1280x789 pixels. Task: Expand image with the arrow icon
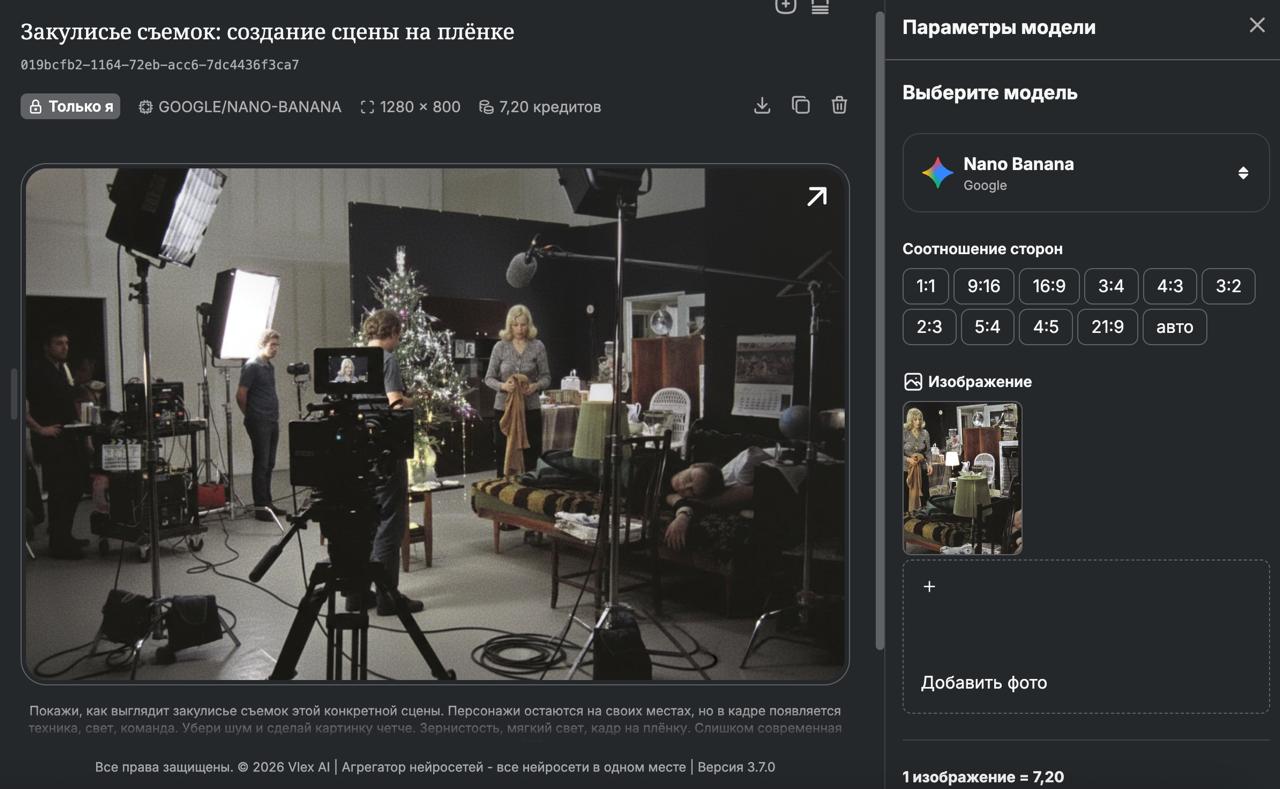point(817,197)
